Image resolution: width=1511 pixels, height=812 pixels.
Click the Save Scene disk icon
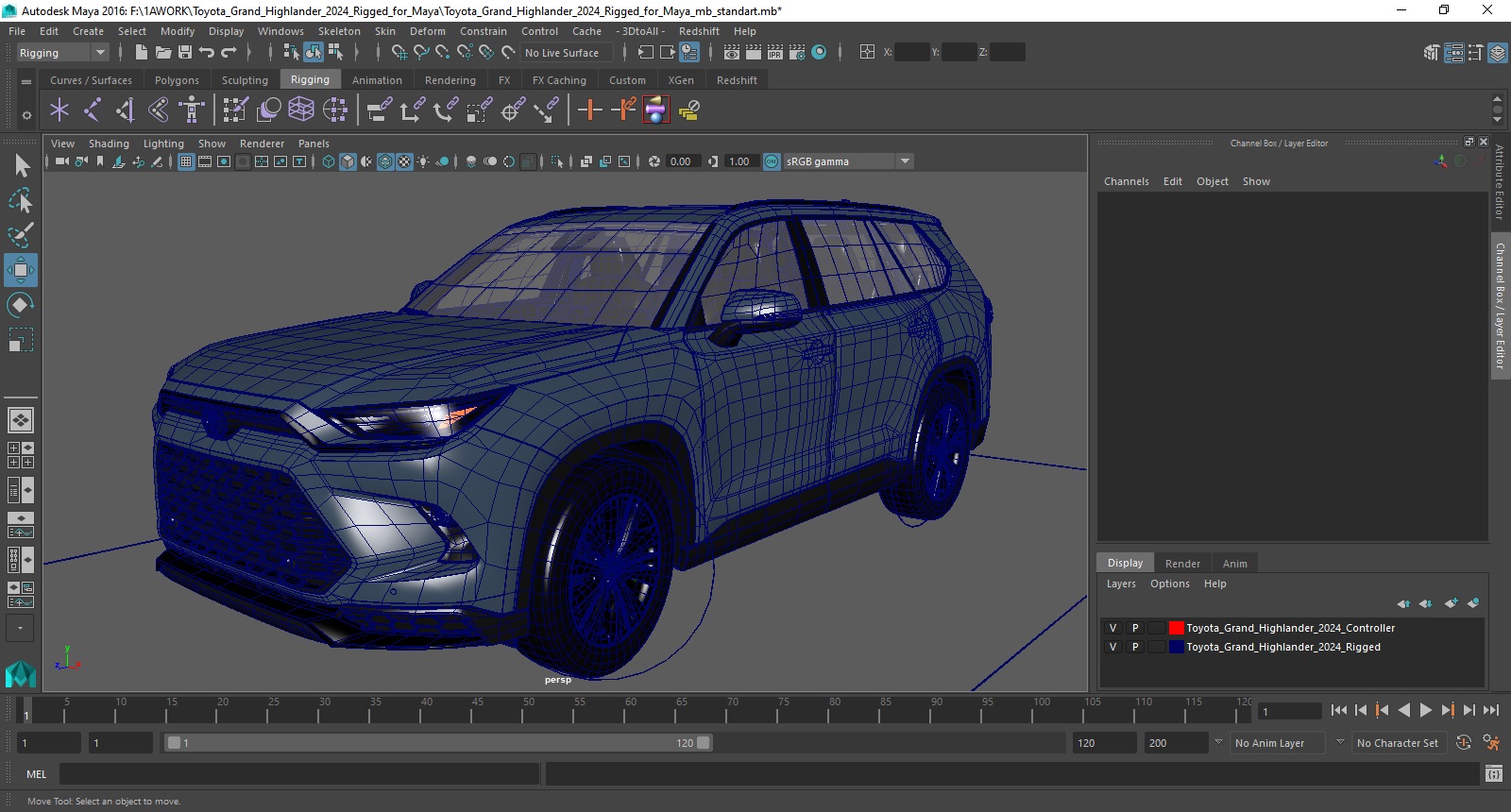(185, 53)
